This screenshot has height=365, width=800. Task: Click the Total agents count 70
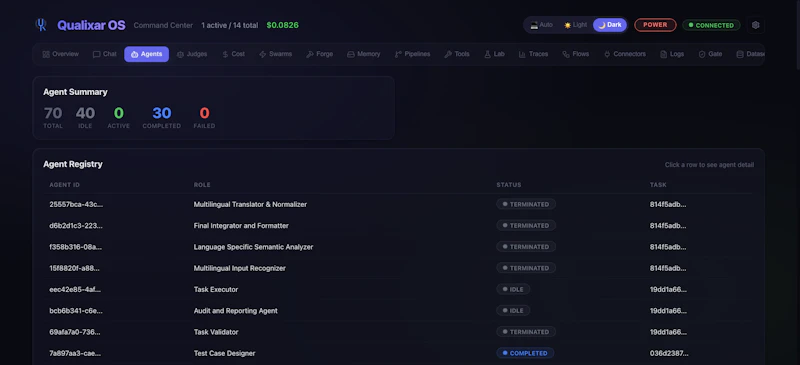(53, 113)
